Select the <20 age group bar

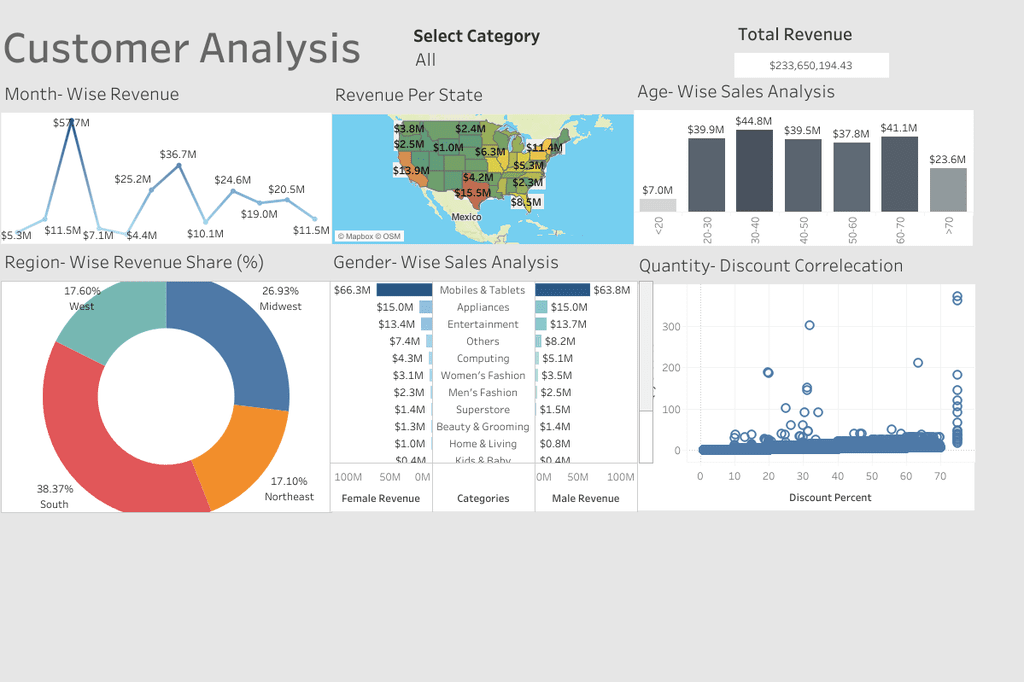658,205
